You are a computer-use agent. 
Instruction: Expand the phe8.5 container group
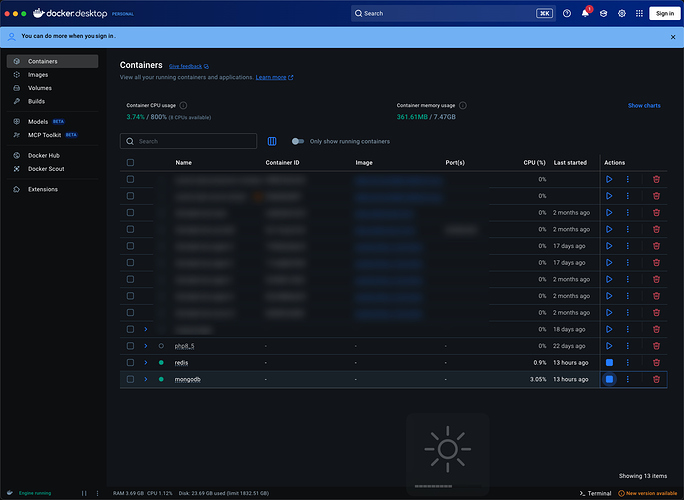(x=146, y=346)
